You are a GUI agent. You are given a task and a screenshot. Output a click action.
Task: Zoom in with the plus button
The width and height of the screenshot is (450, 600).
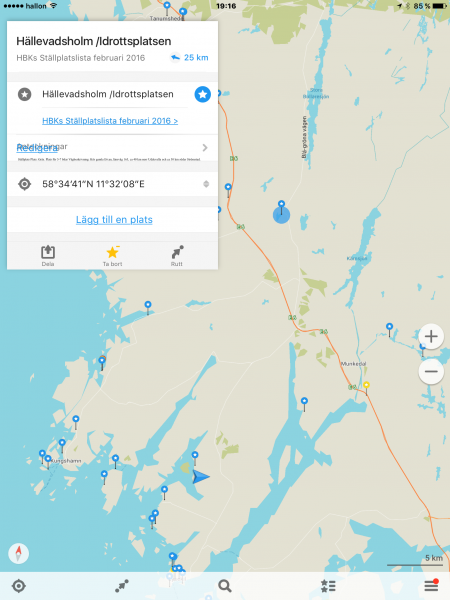431,336
